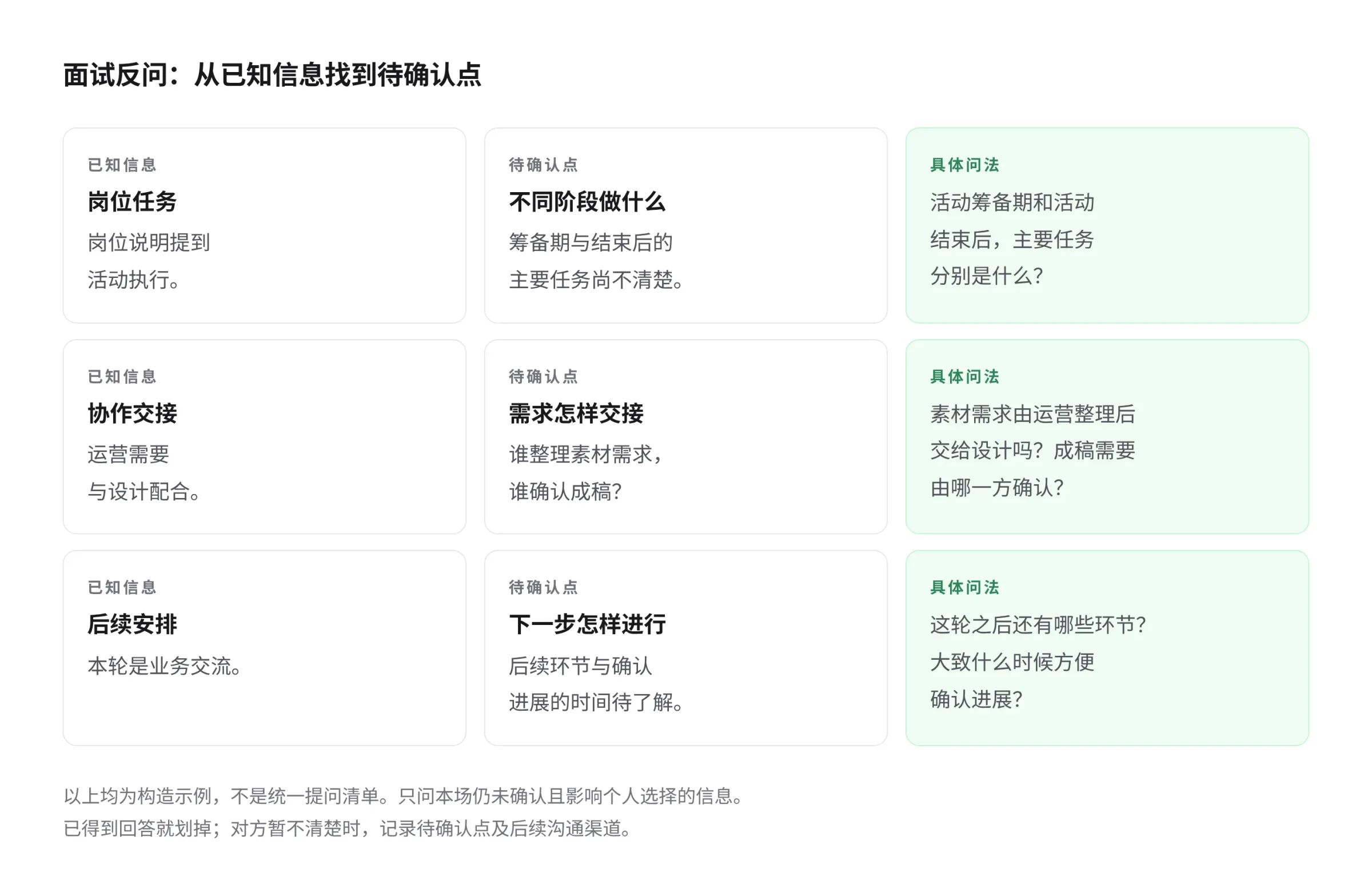Click the 具体问法 label above 活动筹备期和活动
Viewport: 1372px width, 896px height.
[x=964, y=165]
